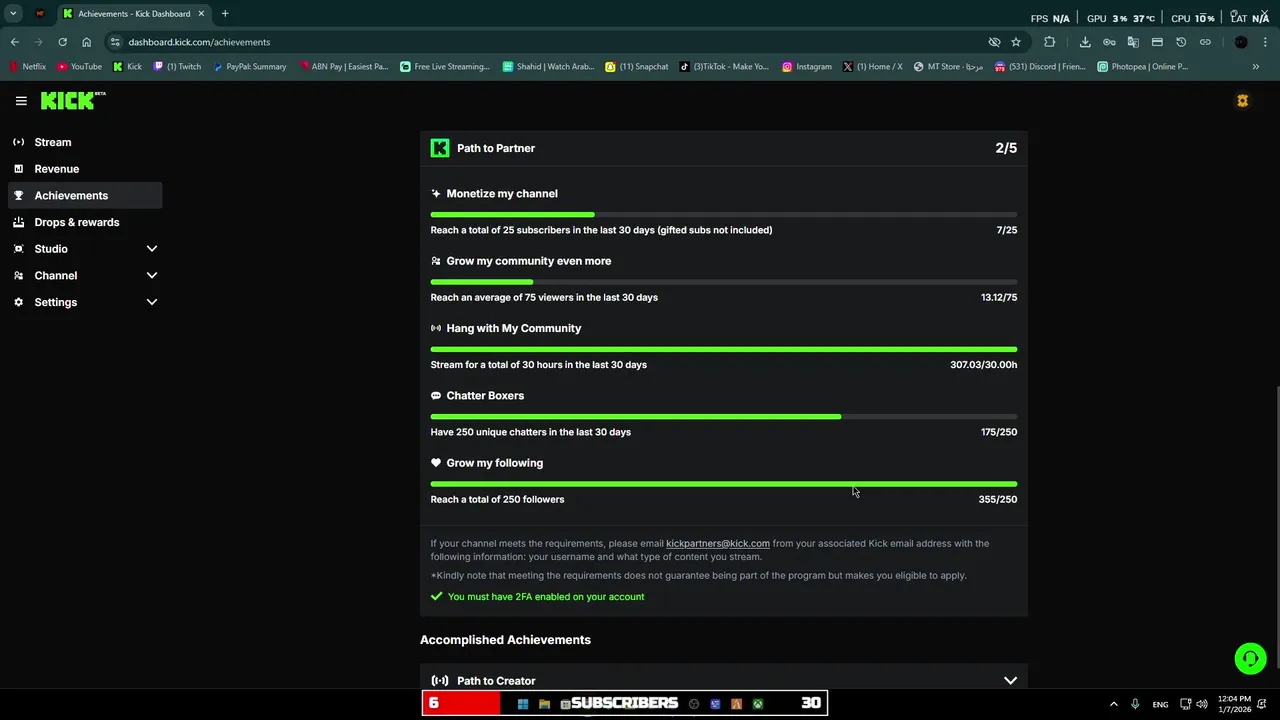1280x720 pixels.
Task: Open the Netflix bookmark
Action: [x=28, y=67]
